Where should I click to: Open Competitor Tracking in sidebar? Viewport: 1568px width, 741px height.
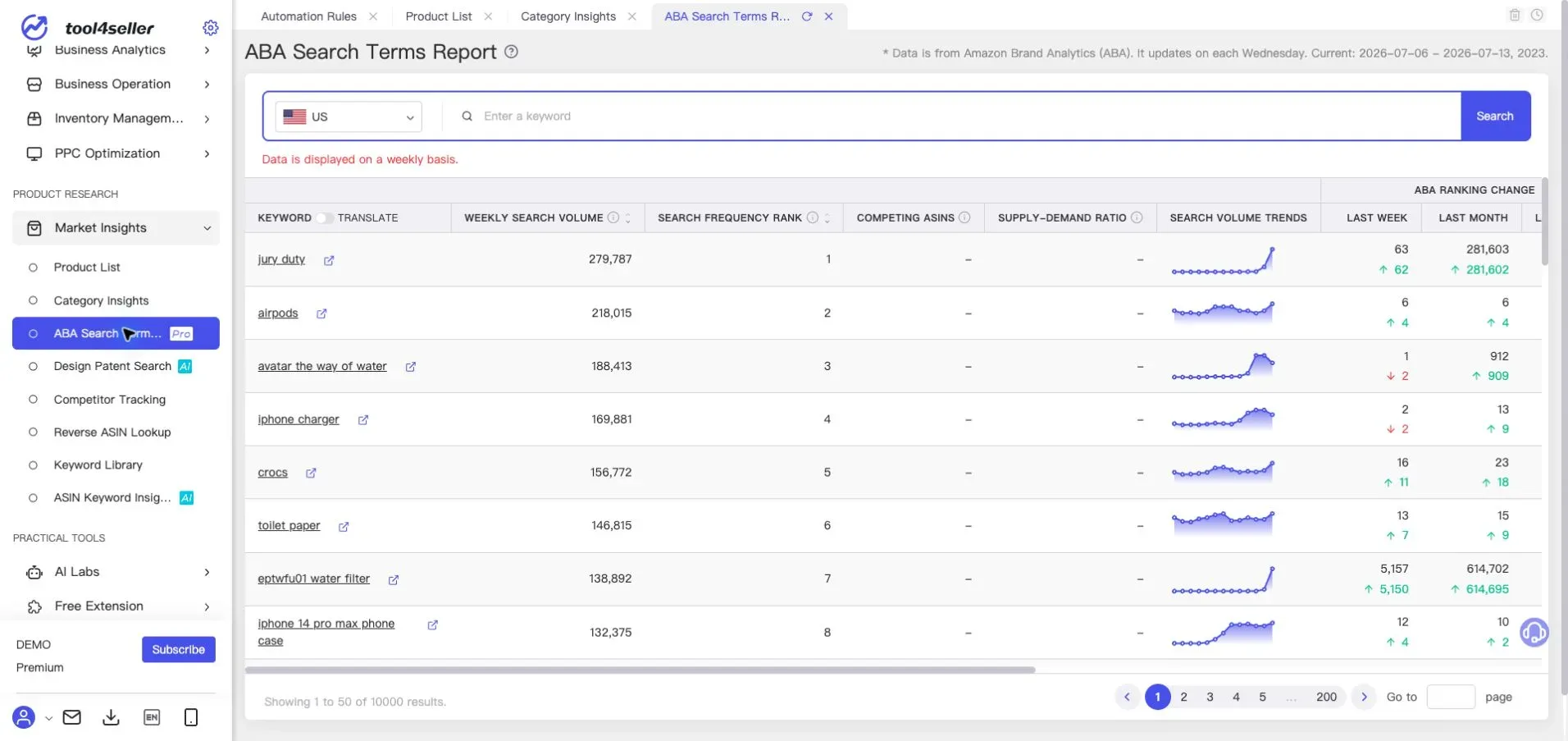coord(110,400)
